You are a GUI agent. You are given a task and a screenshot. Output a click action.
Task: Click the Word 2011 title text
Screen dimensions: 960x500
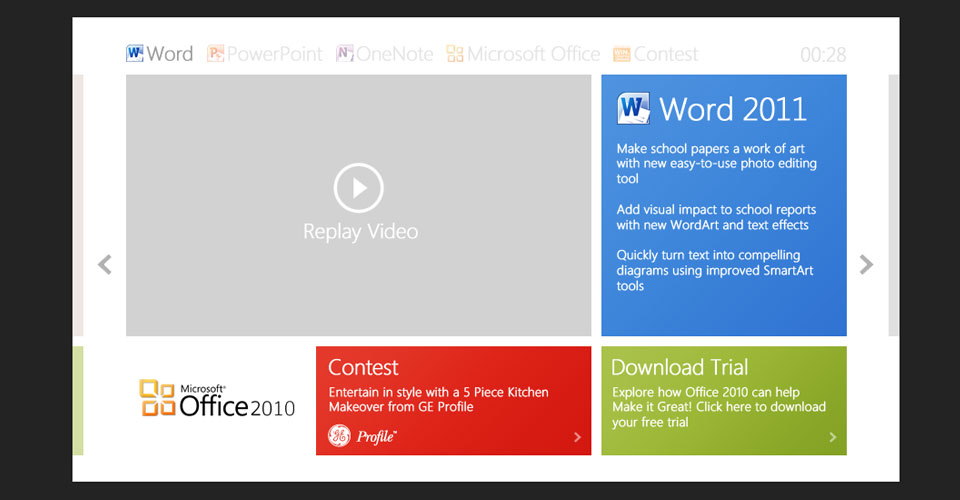tap(733, 109)
